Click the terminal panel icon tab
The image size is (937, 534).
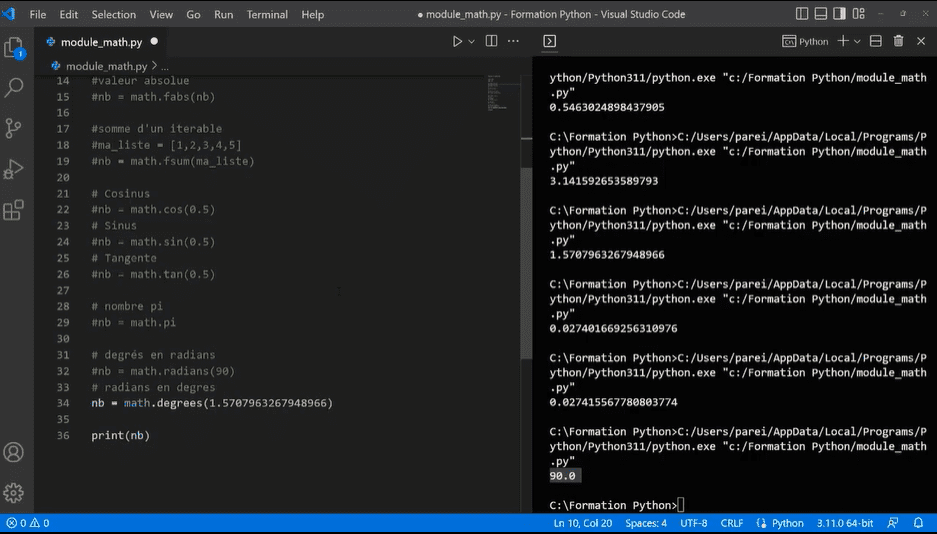coord(550,41)
